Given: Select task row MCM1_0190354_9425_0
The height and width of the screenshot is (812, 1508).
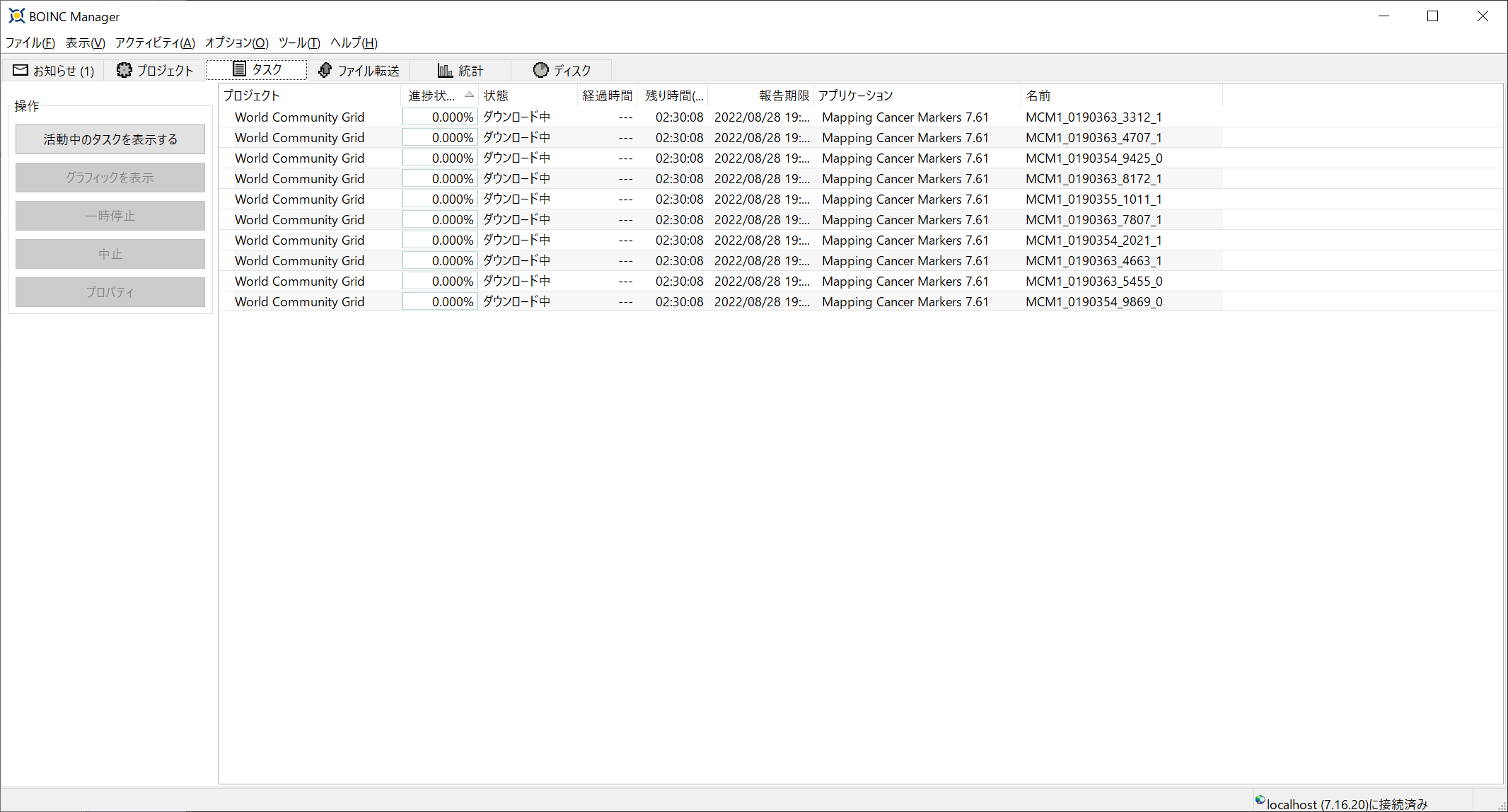Looking at the screenshot, I should (1094, 158).
